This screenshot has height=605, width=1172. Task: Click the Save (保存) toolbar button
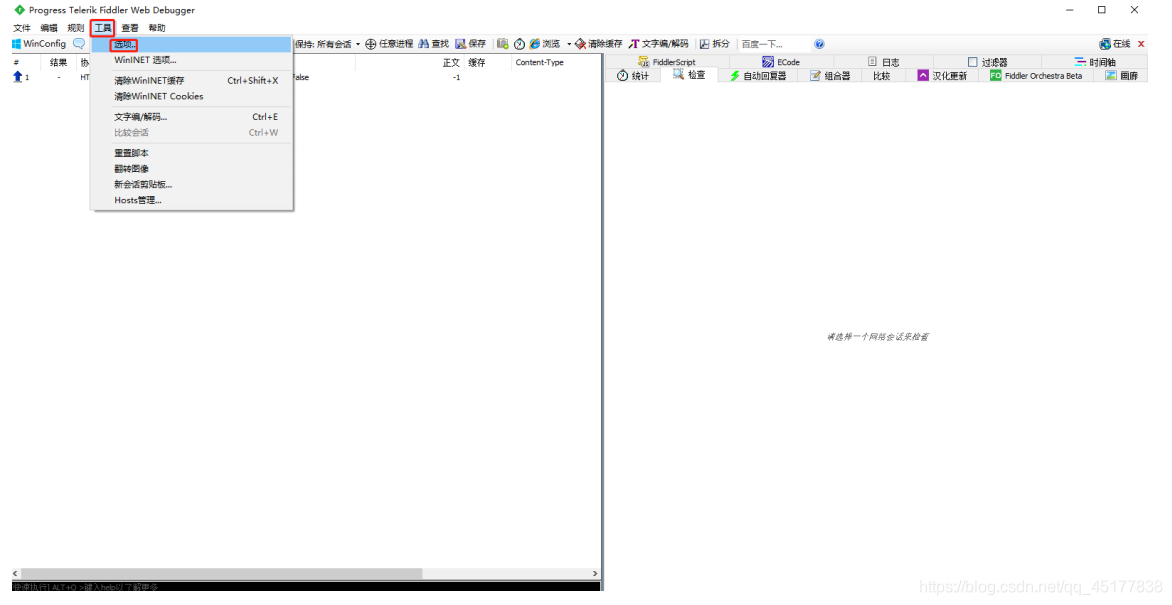pos(470,44)
